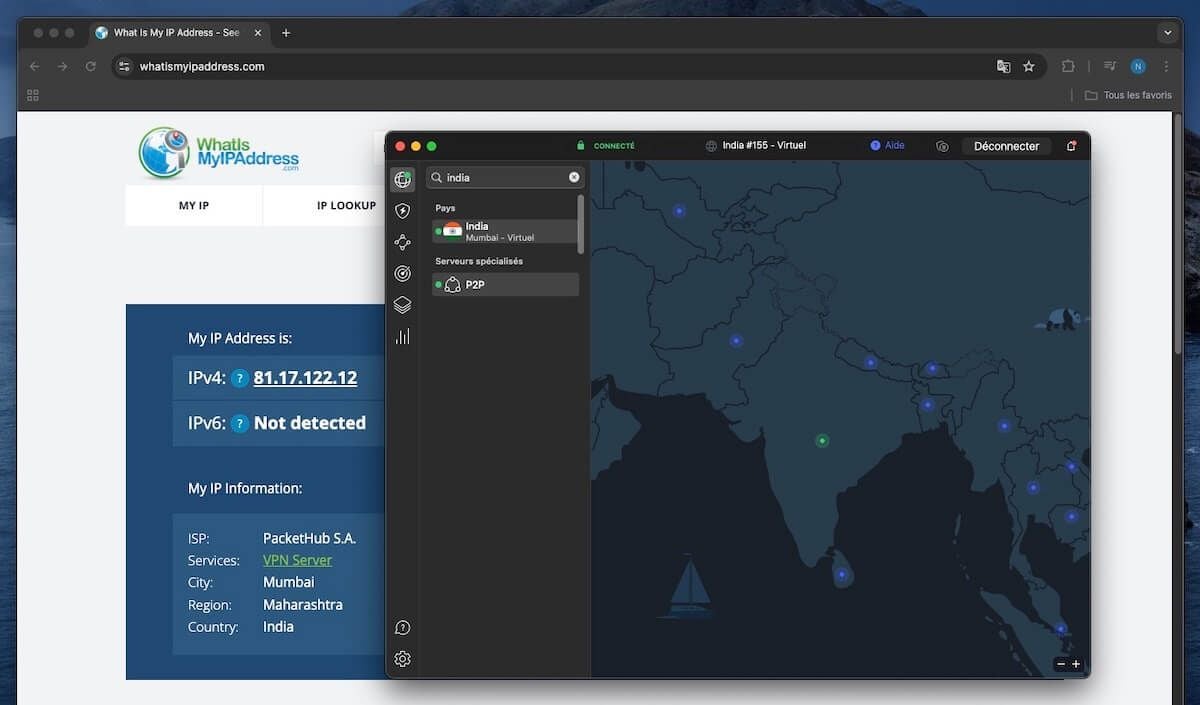Open Meshnet icon in NordVPN sidebar
This screenshot has width=1200, height=705.
tap(402, 242)
